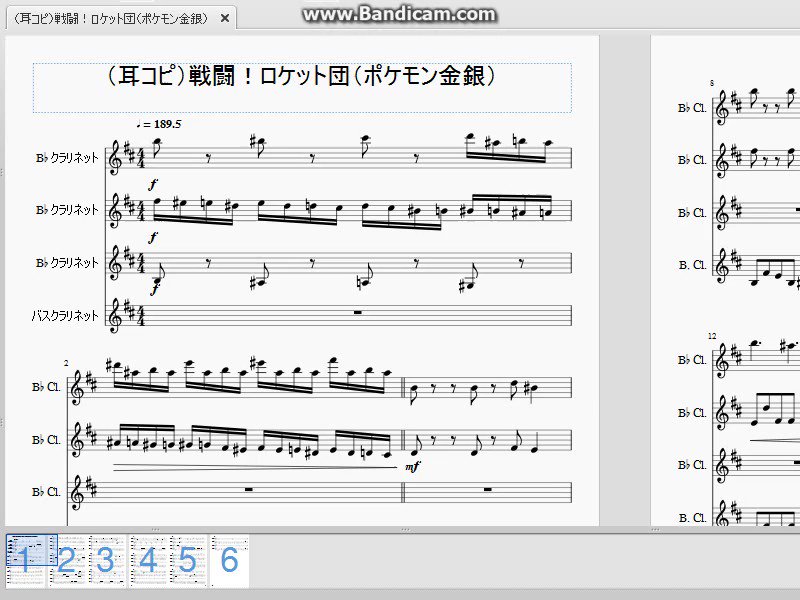Viewport: 800px width, 600px height.
Task: Select the top staff B♭ クラリネット label
Action: 67,158
